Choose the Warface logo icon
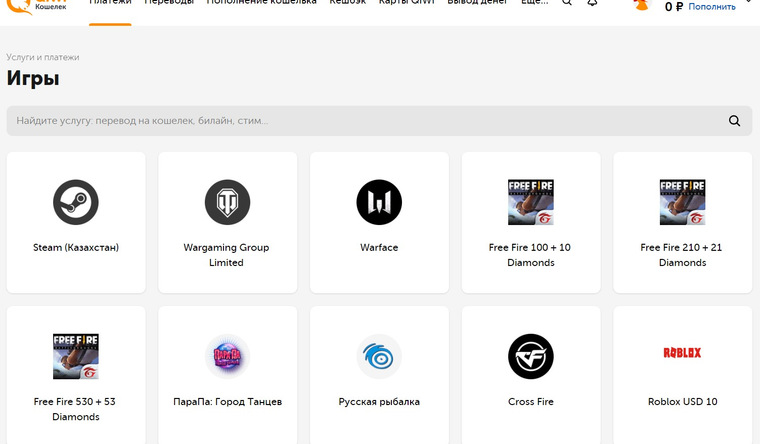This screenshot has height=444, width=760. pyautogui.click(x=379, y=202)
